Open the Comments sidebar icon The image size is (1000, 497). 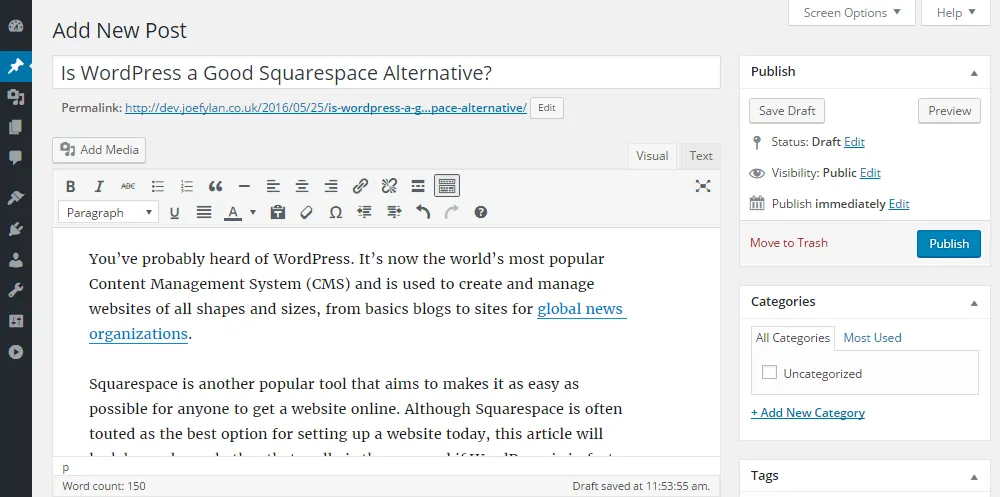(x=16, y=157)
